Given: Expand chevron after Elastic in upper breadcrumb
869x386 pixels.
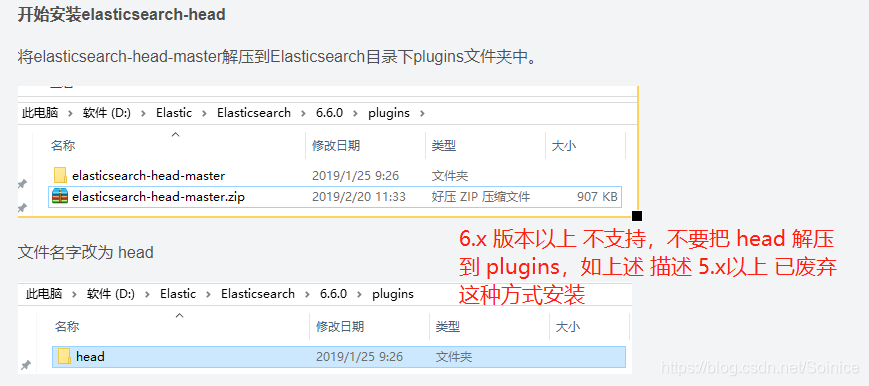Looking at the screenshot, I should coord(205,113).
